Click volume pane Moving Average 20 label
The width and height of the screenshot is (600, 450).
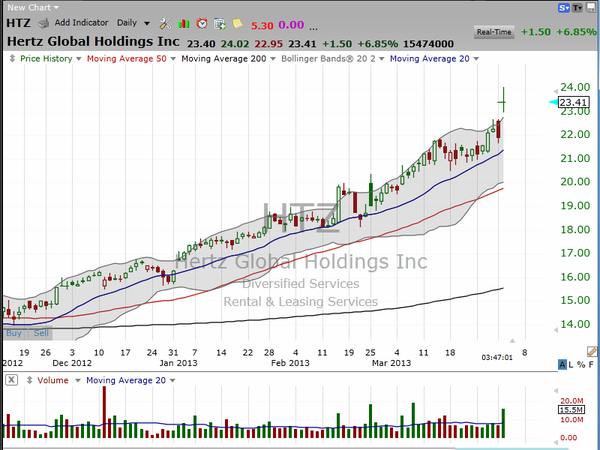[x=126, y=380]
